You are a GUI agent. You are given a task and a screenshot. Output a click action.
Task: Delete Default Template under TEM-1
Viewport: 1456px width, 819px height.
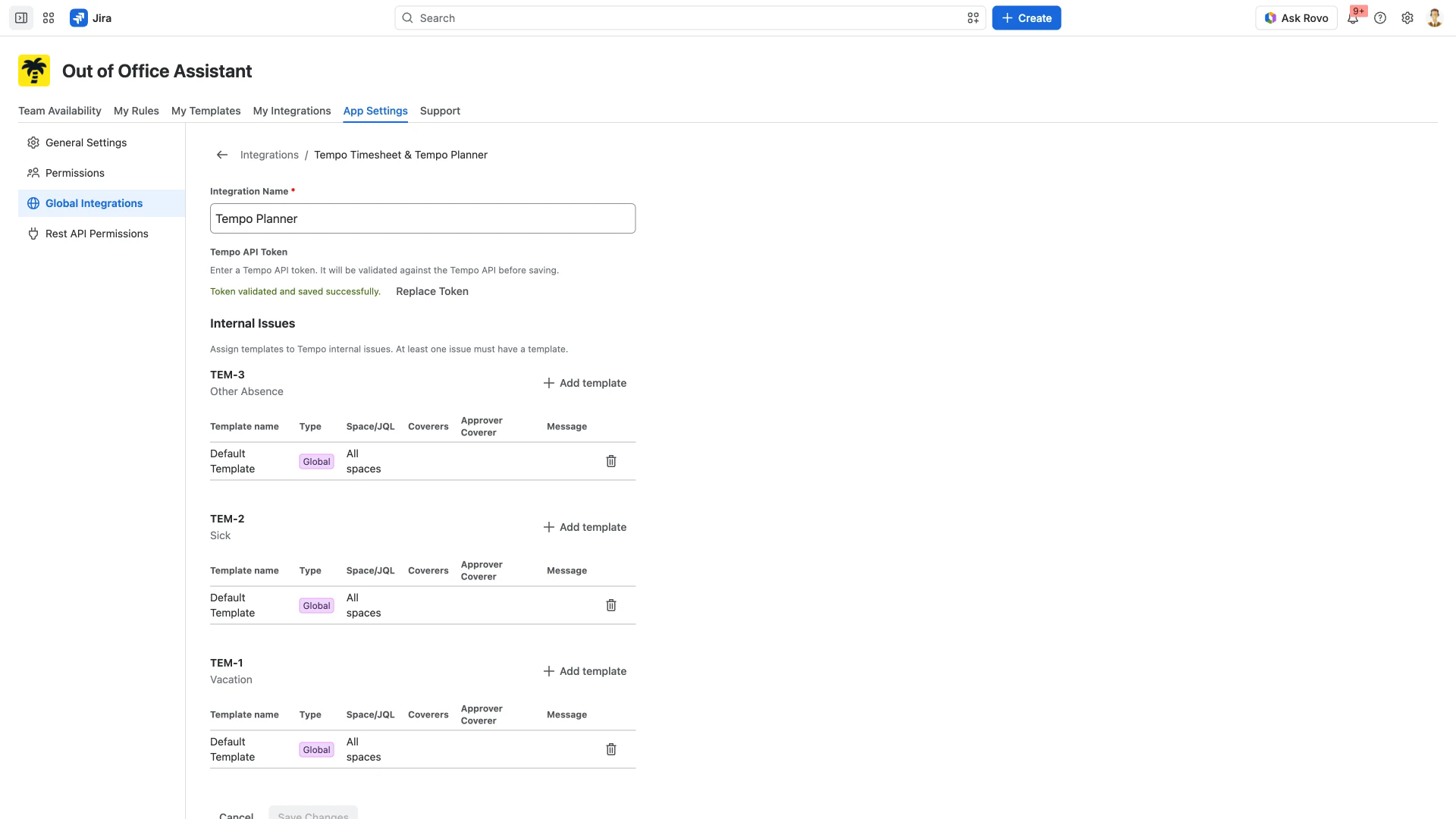click(x=611, y=749)
